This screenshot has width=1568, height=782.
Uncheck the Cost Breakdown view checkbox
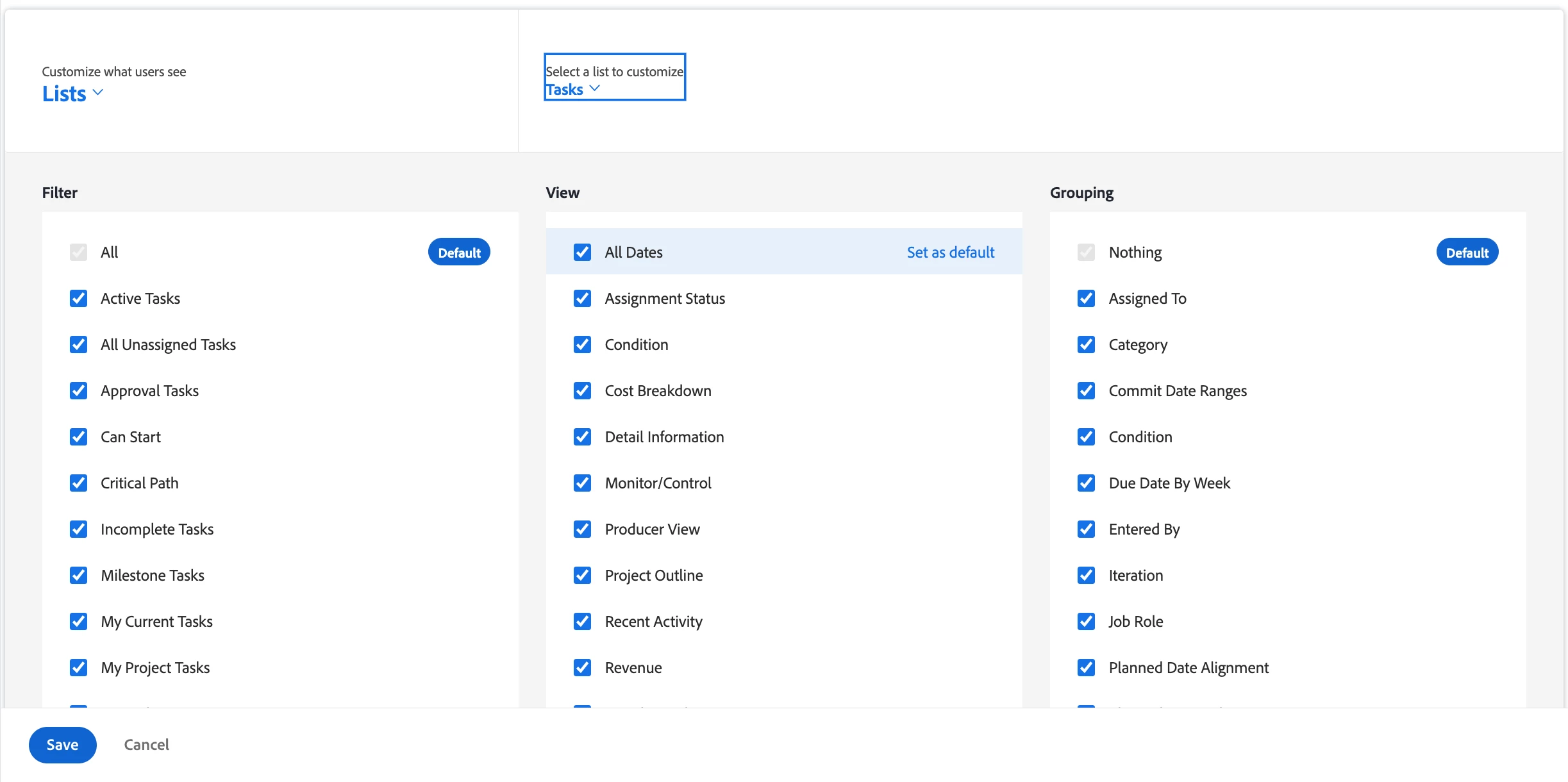[582, 391]
